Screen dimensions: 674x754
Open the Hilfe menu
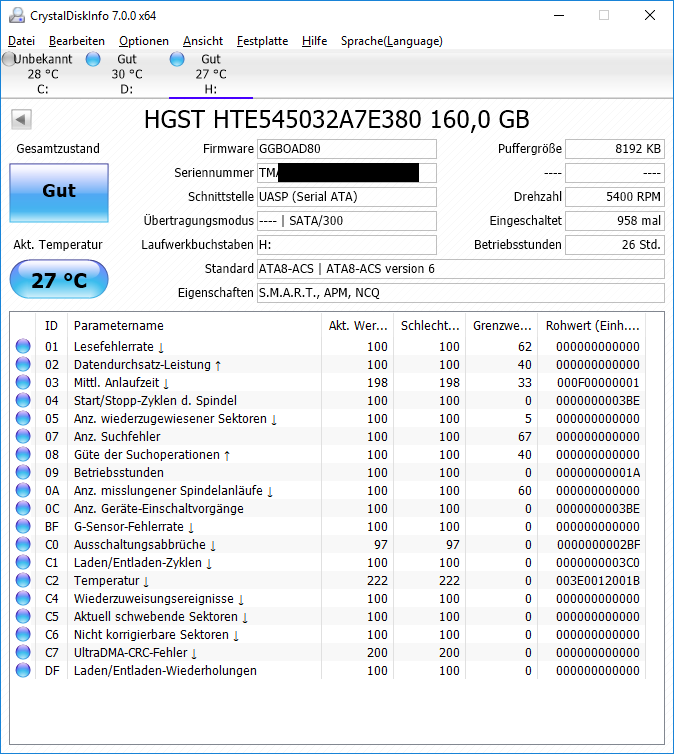(x=314, y=41)
